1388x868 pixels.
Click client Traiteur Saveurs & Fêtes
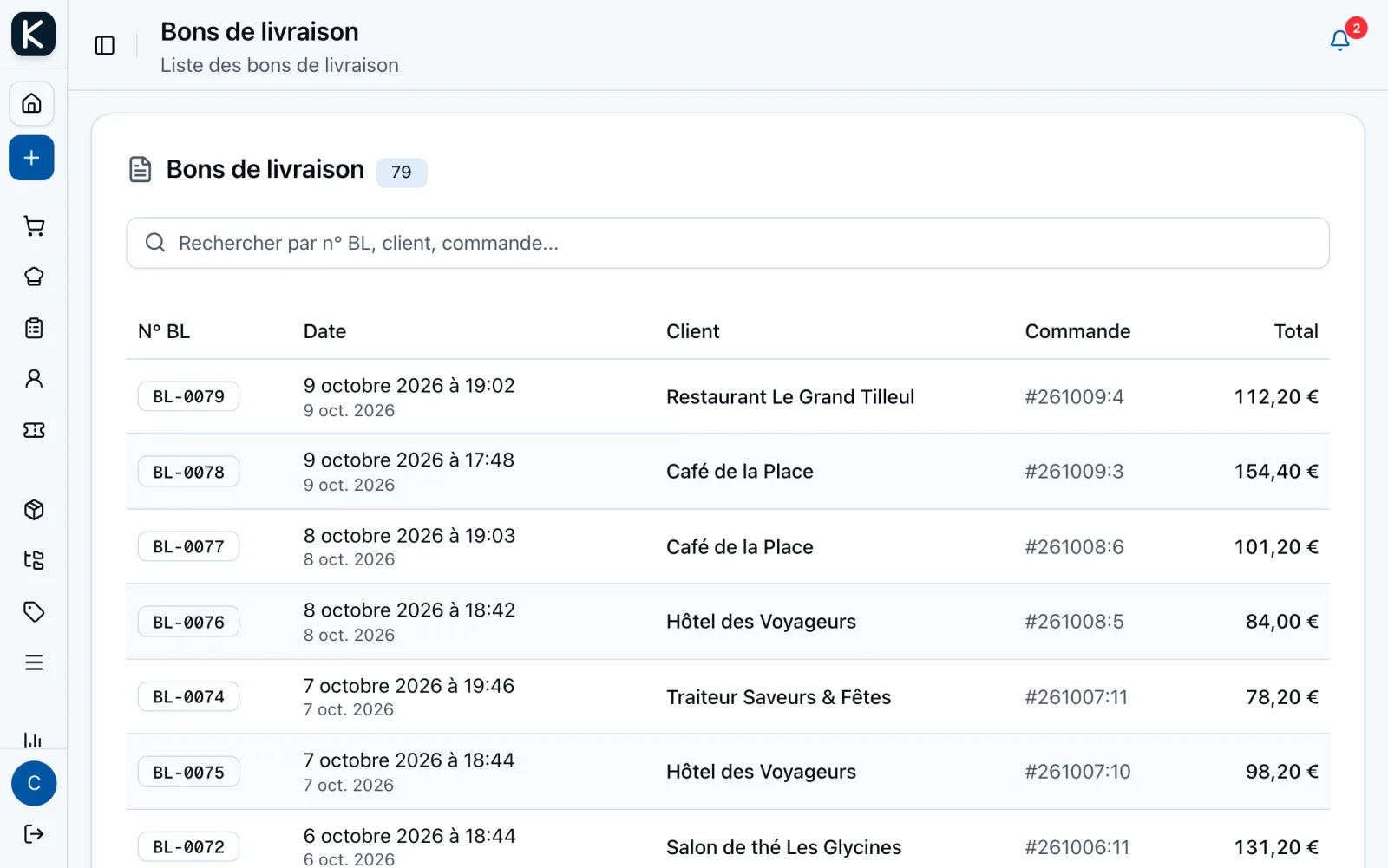(x=778, y=697)
